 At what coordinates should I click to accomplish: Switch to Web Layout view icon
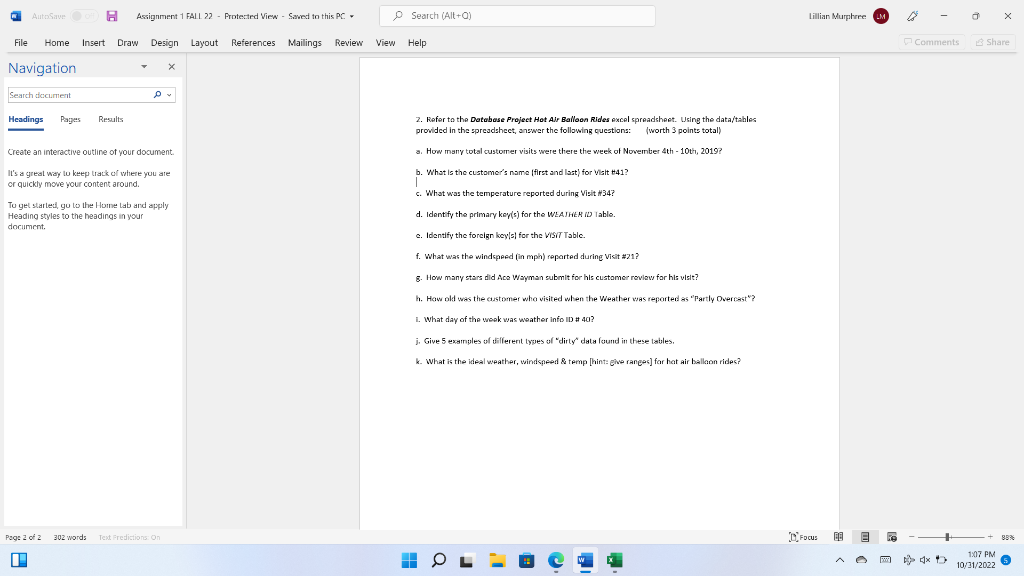tap(891, 537)
